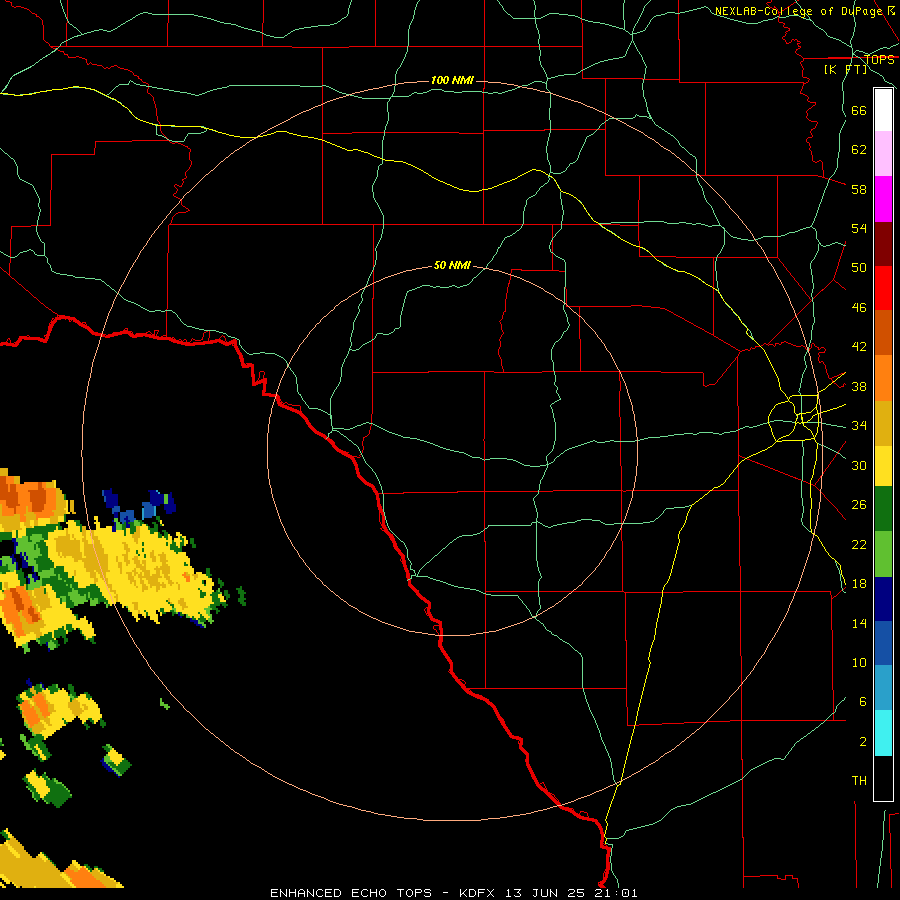Click the legend value "58"
This screenshot has height=900, width=900.
[x=859, y=189]
